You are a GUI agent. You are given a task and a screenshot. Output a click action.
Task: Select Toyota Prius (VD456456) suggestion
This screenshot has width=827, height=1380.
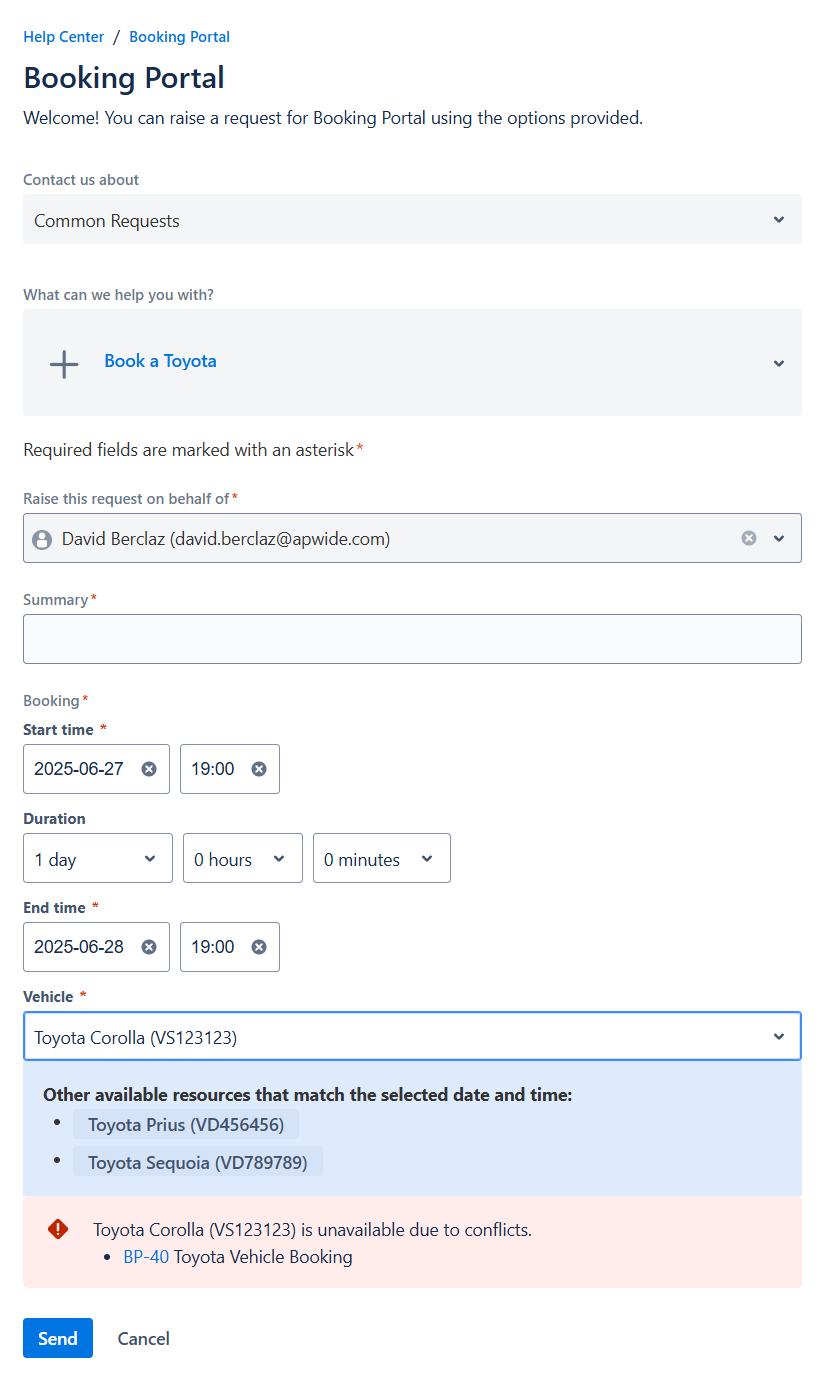[186, 1125]
